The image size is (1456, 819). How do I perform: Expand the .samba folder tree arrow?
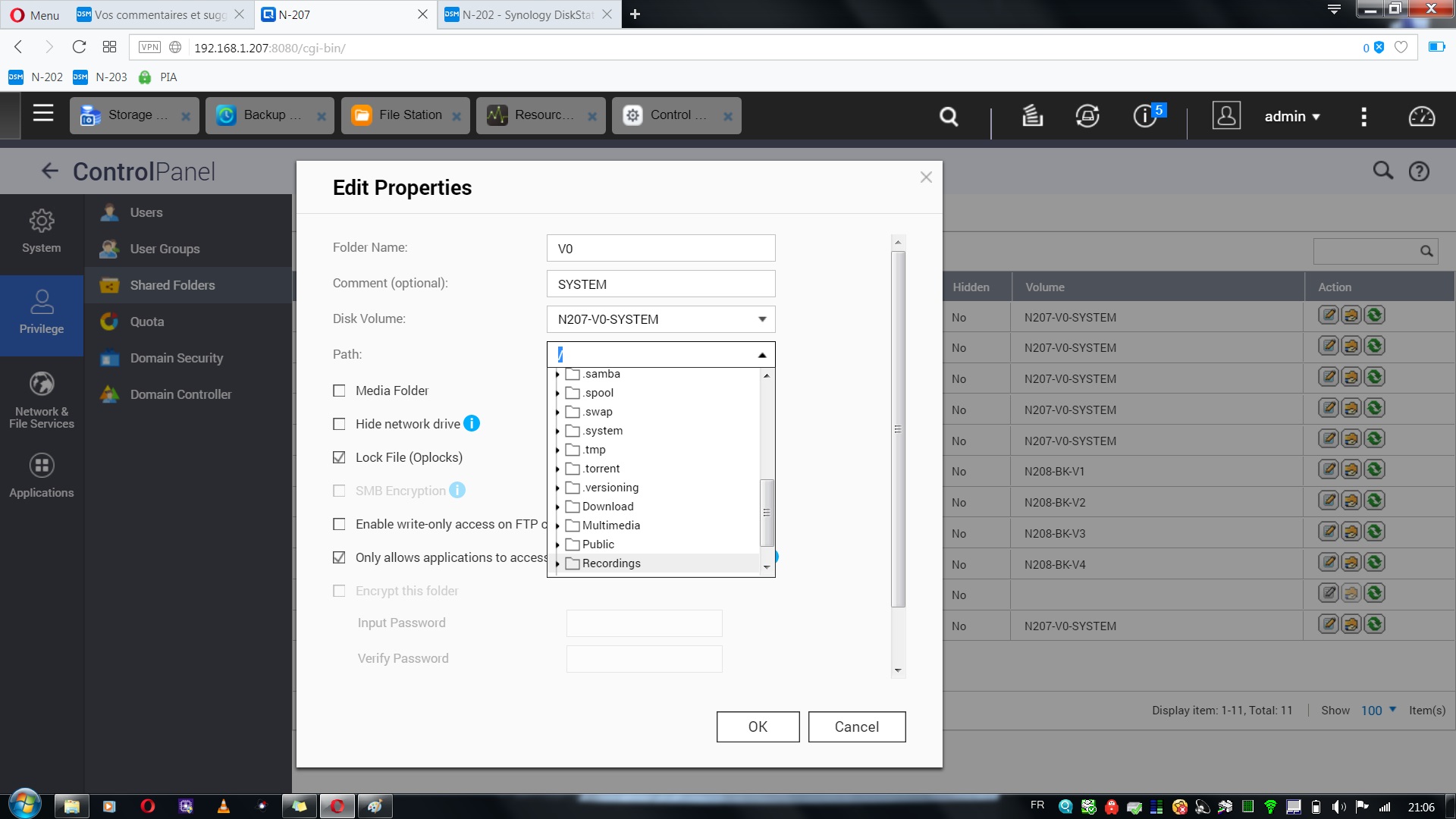coord(557,374)
